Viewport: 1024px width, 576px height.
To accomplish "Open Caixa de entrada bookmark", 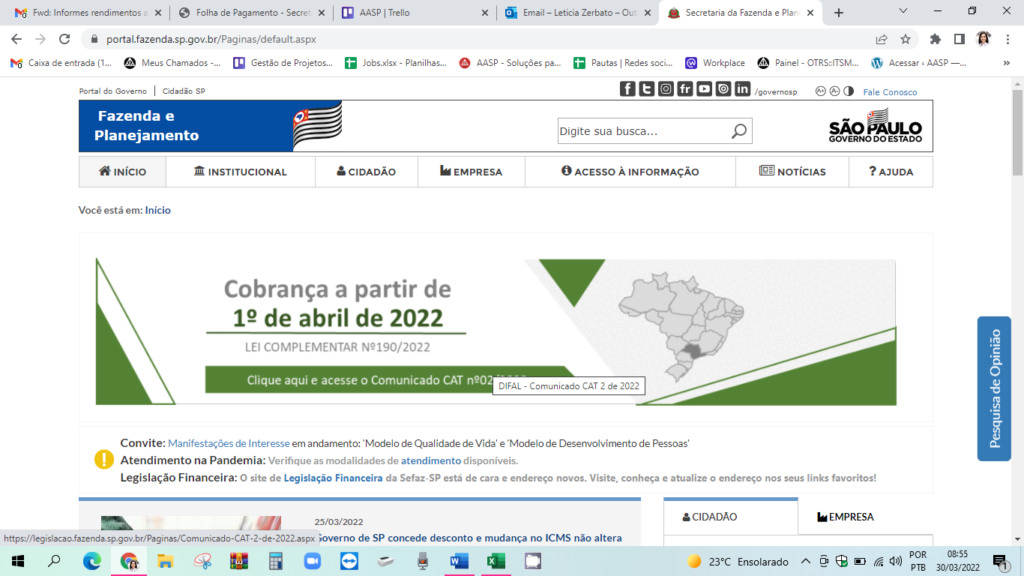I will (x=61, y=63).
